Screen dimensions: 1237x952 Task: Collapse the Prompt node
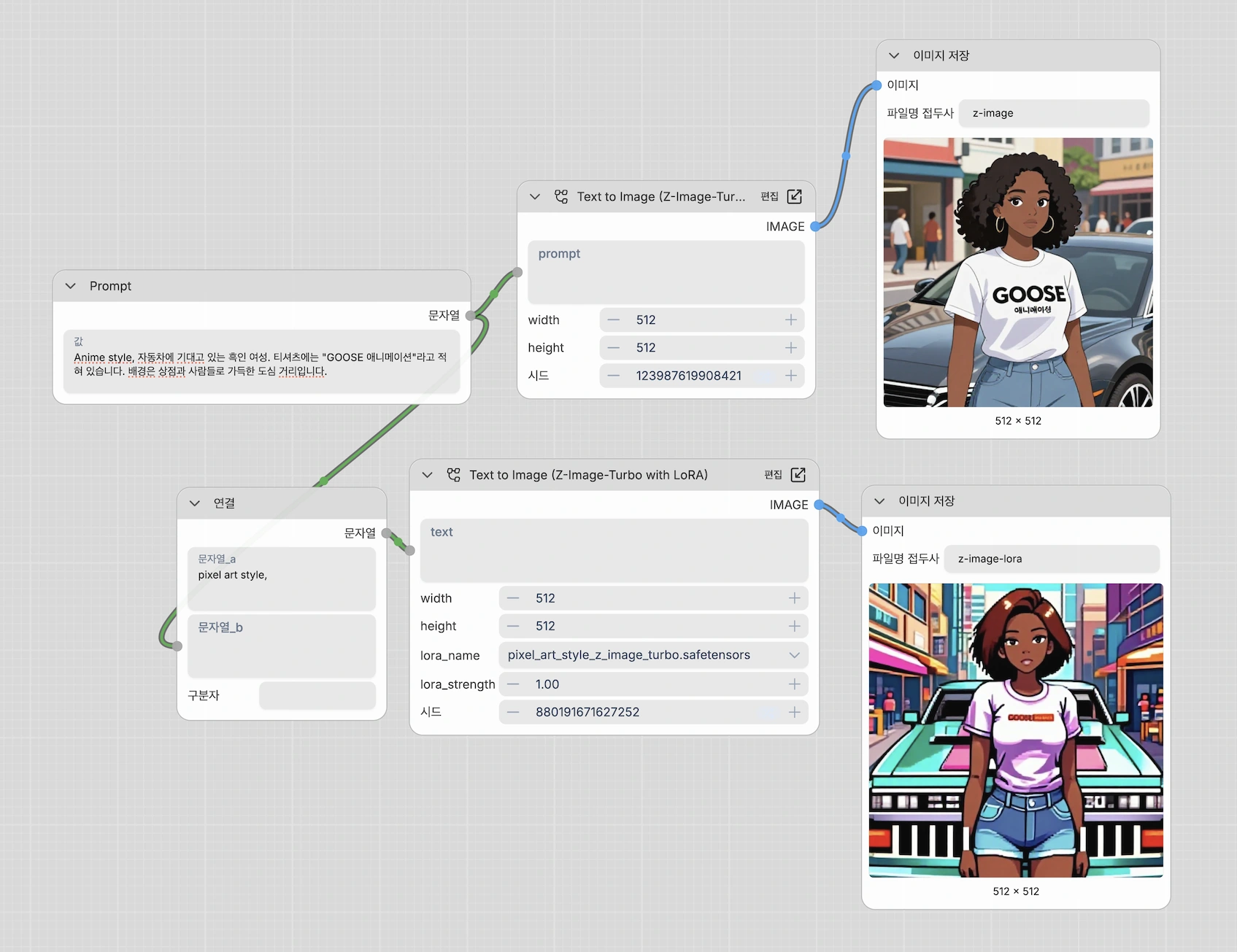coord(71,286)
